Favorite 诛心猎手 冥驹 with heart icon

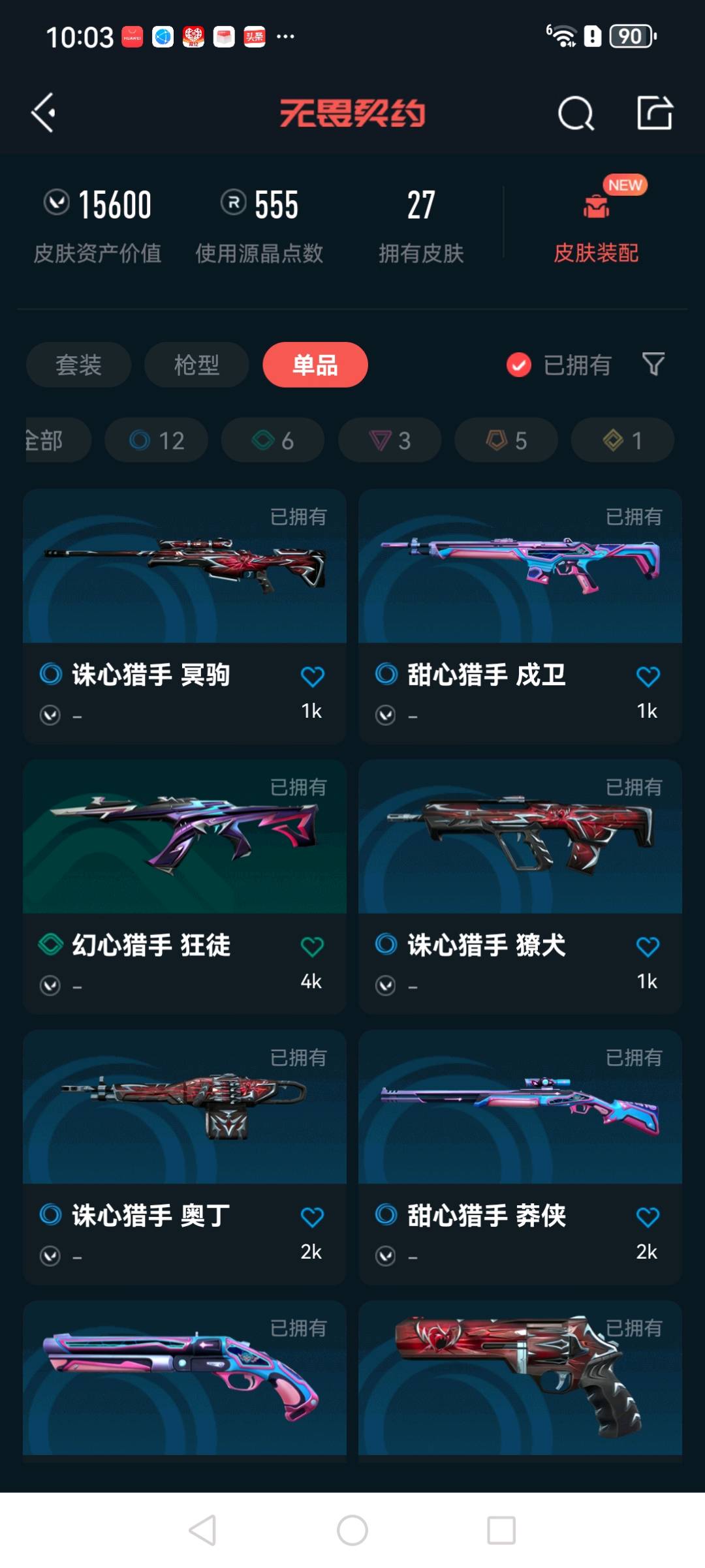pos(312,676)
